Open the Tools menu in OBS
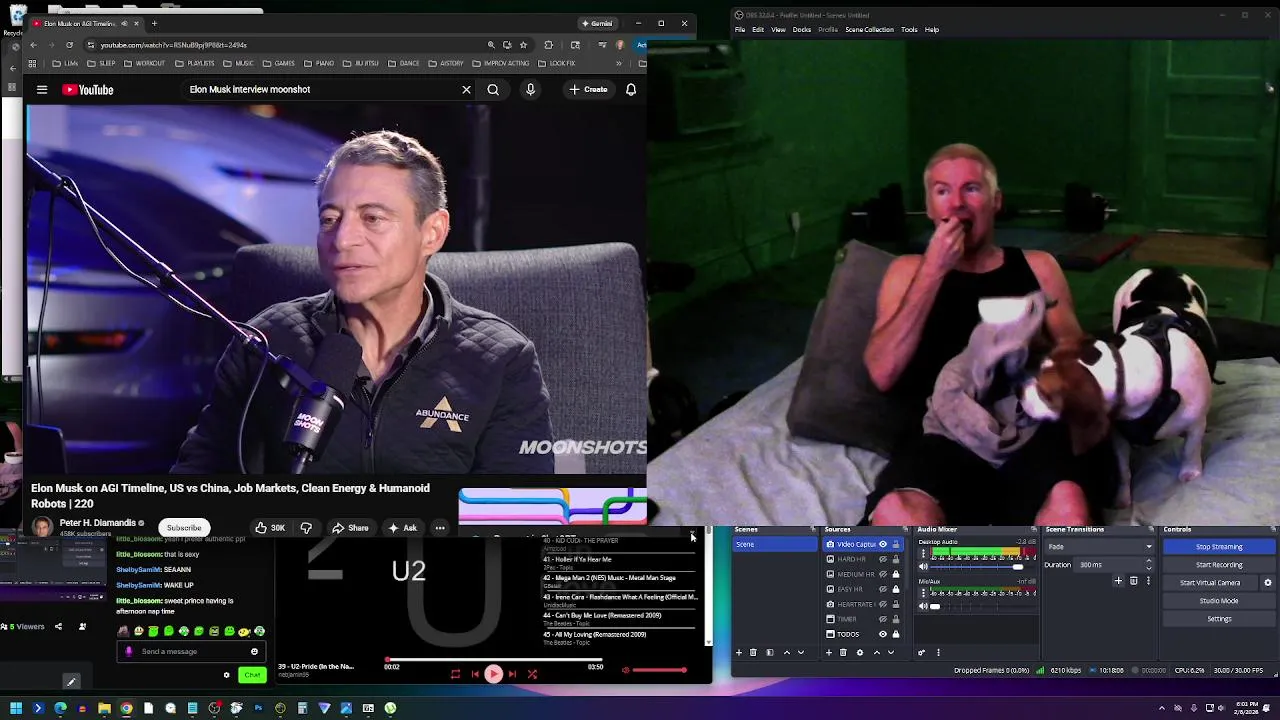 (909, 29)
